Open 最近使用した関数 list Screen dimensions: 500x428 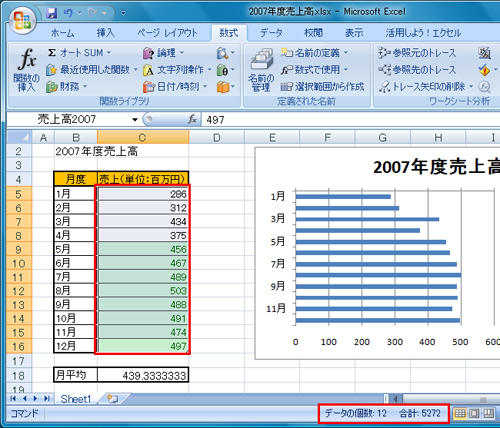pos(92,70)
